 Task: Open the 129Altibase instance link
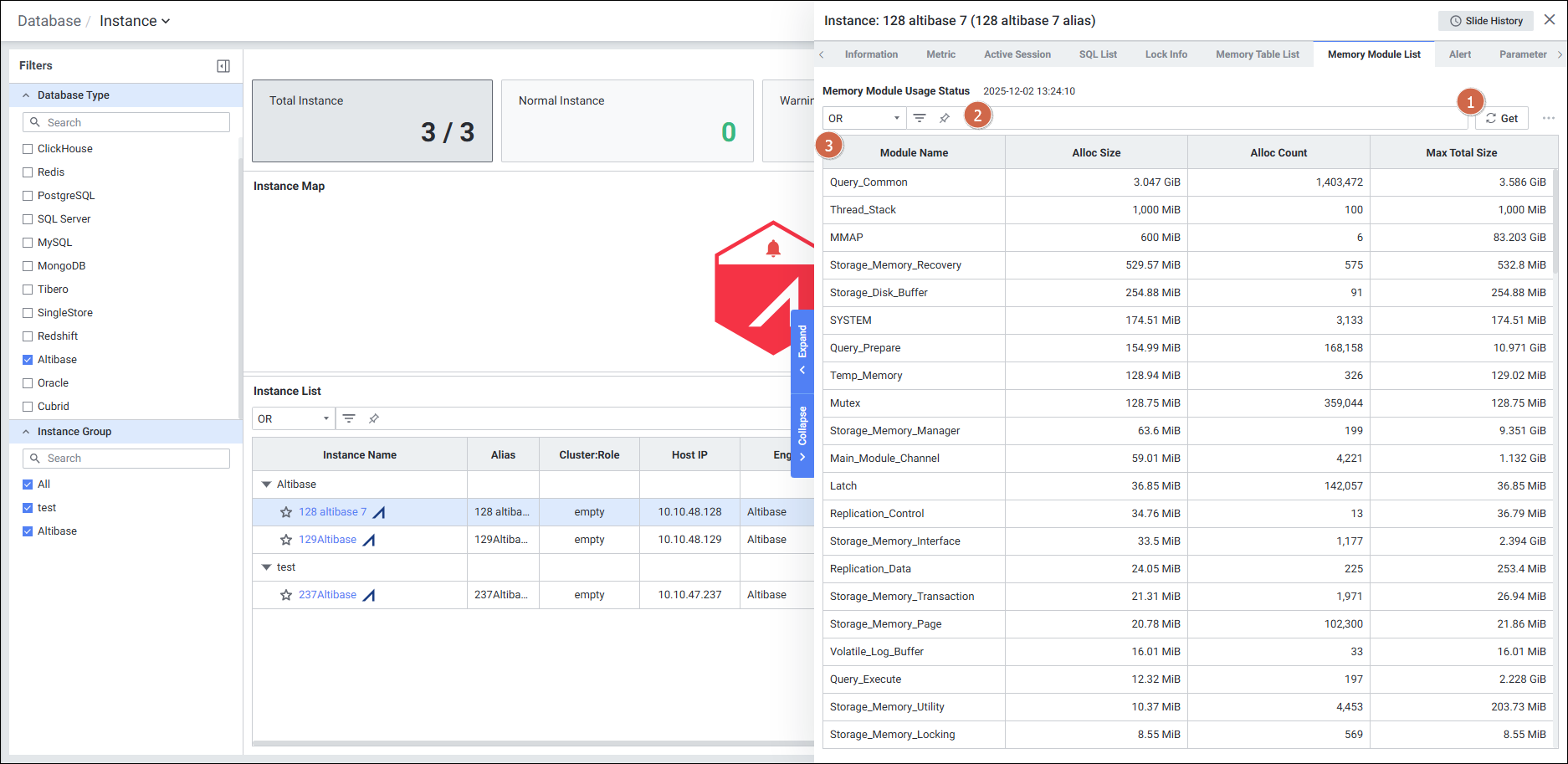(327, 540)
